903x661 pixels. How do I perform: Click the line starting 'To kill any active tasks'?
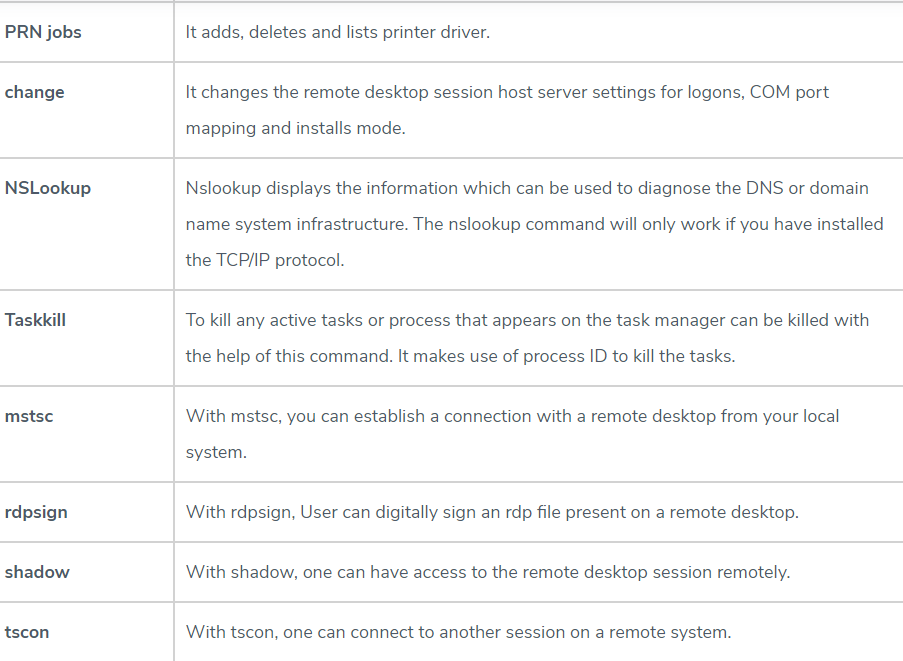point(527,320)
